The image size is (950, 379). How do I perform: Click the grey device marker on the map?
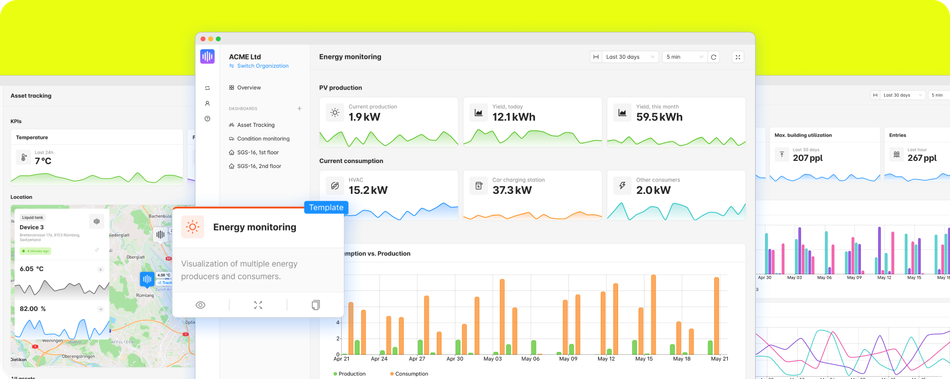point(160,234)
